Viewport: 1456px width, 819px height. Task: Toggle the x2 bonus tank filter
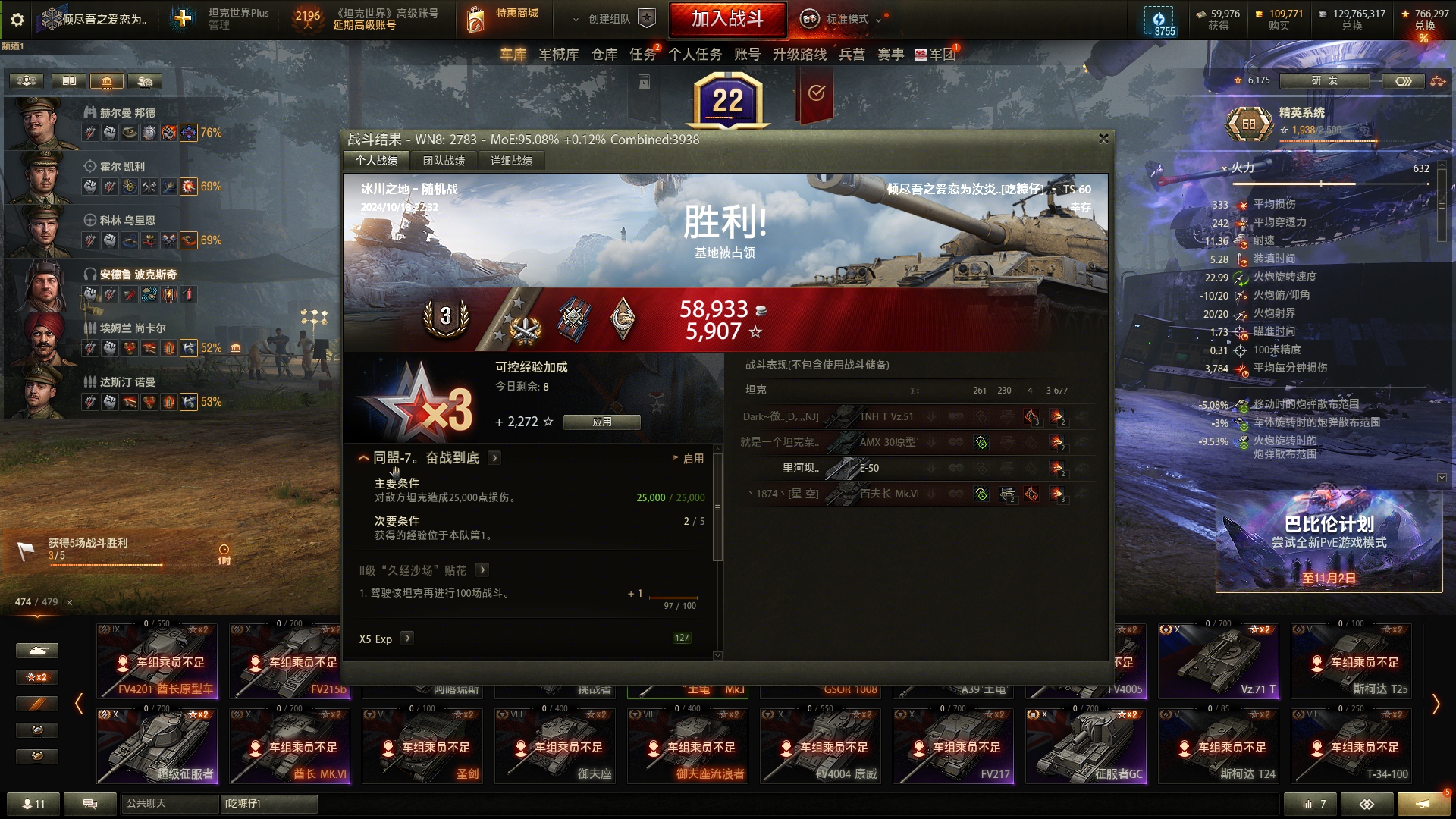(36, 677)
